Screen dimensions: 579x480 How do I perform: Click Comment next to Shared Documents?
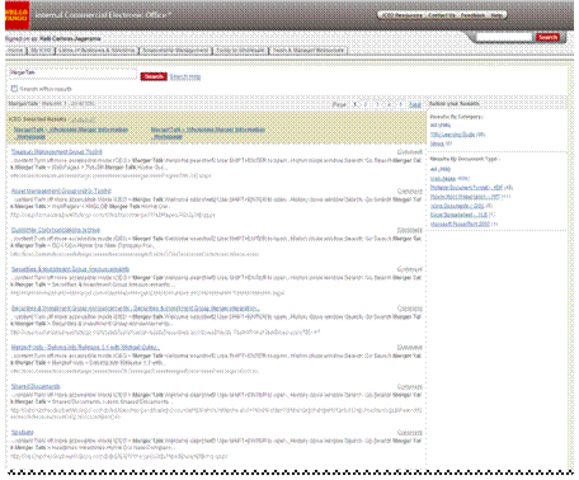tap(410, 387)
